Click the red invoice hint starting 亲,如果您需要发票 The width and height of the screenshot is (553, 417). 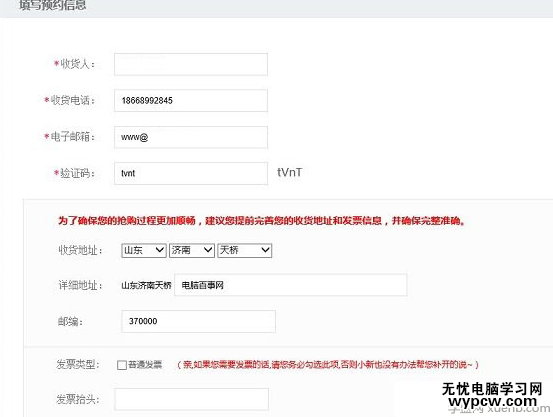click(328, 364)
